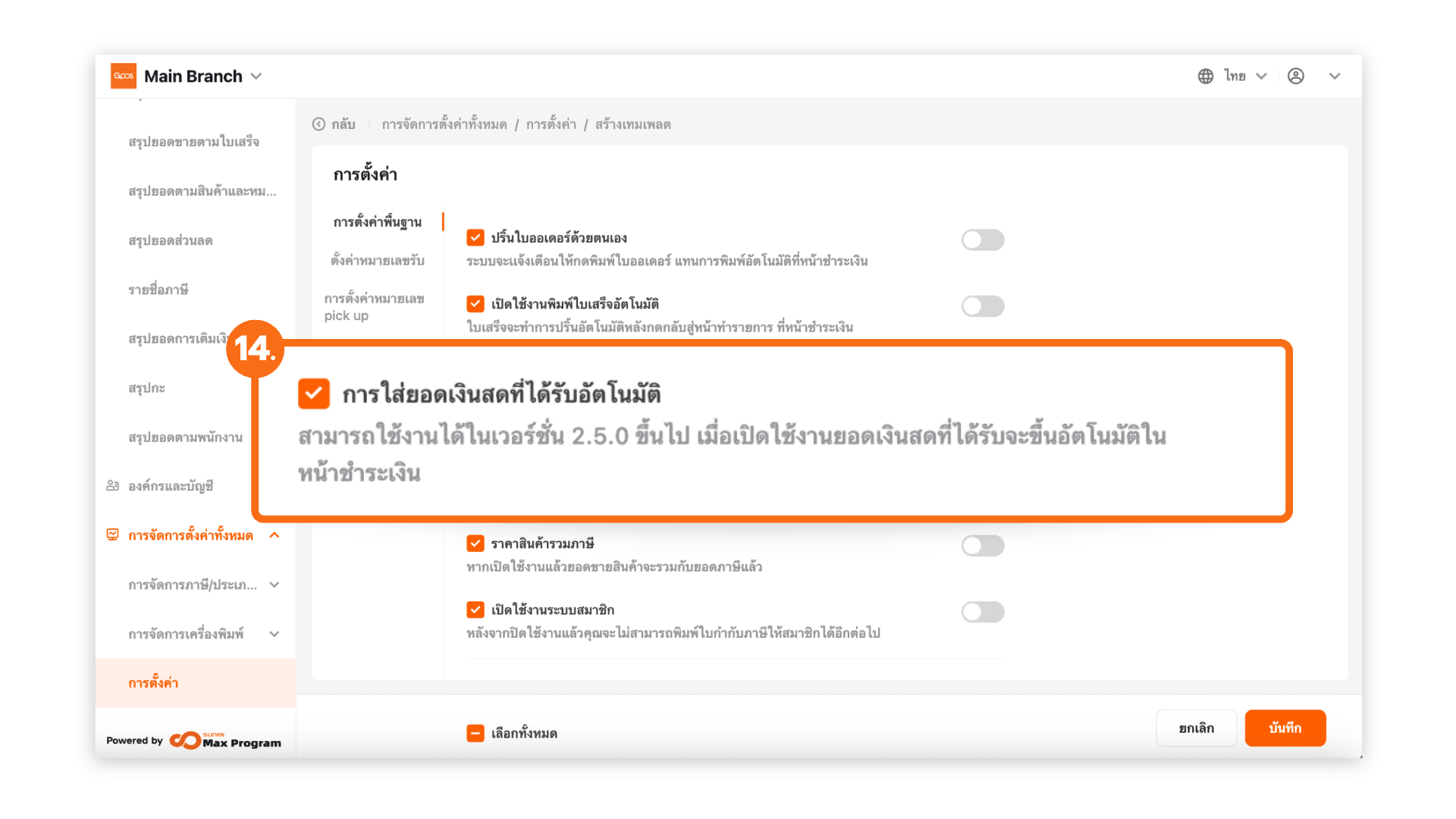Click the ยกเลิก cancel button
The image size is (1456, 819).
[x=1196, y=728]
